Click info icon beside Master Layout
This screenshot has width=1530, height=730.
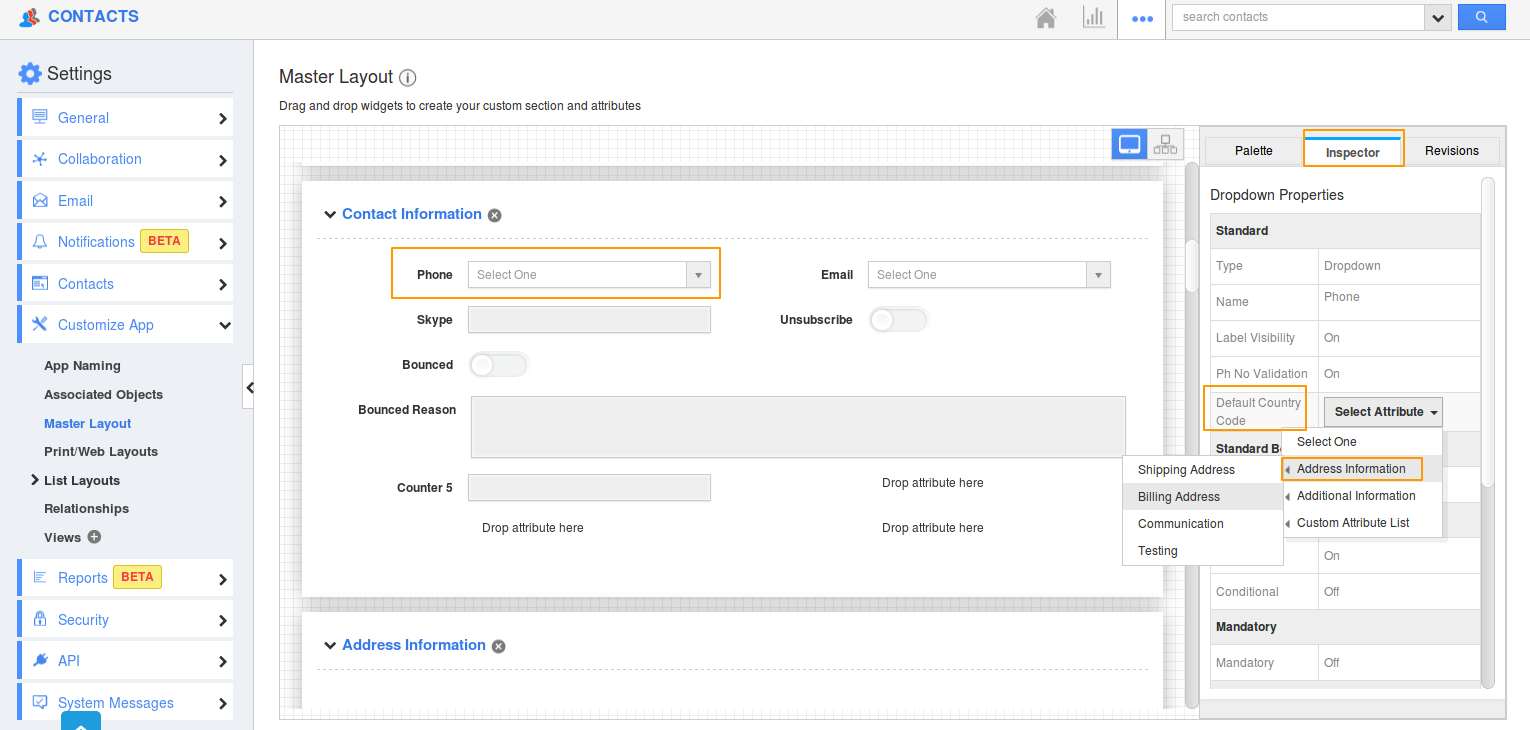click(407, 78)
